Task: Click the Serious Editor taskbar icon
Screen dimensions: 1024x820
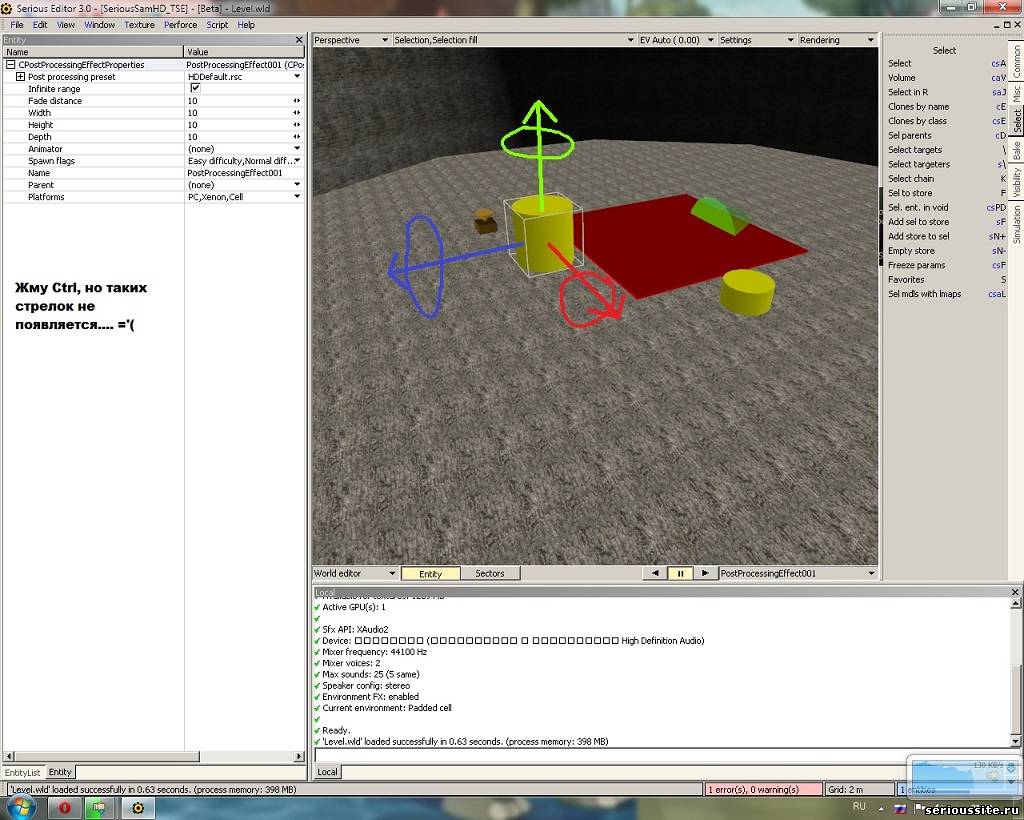Action: [x=138, y=807]
